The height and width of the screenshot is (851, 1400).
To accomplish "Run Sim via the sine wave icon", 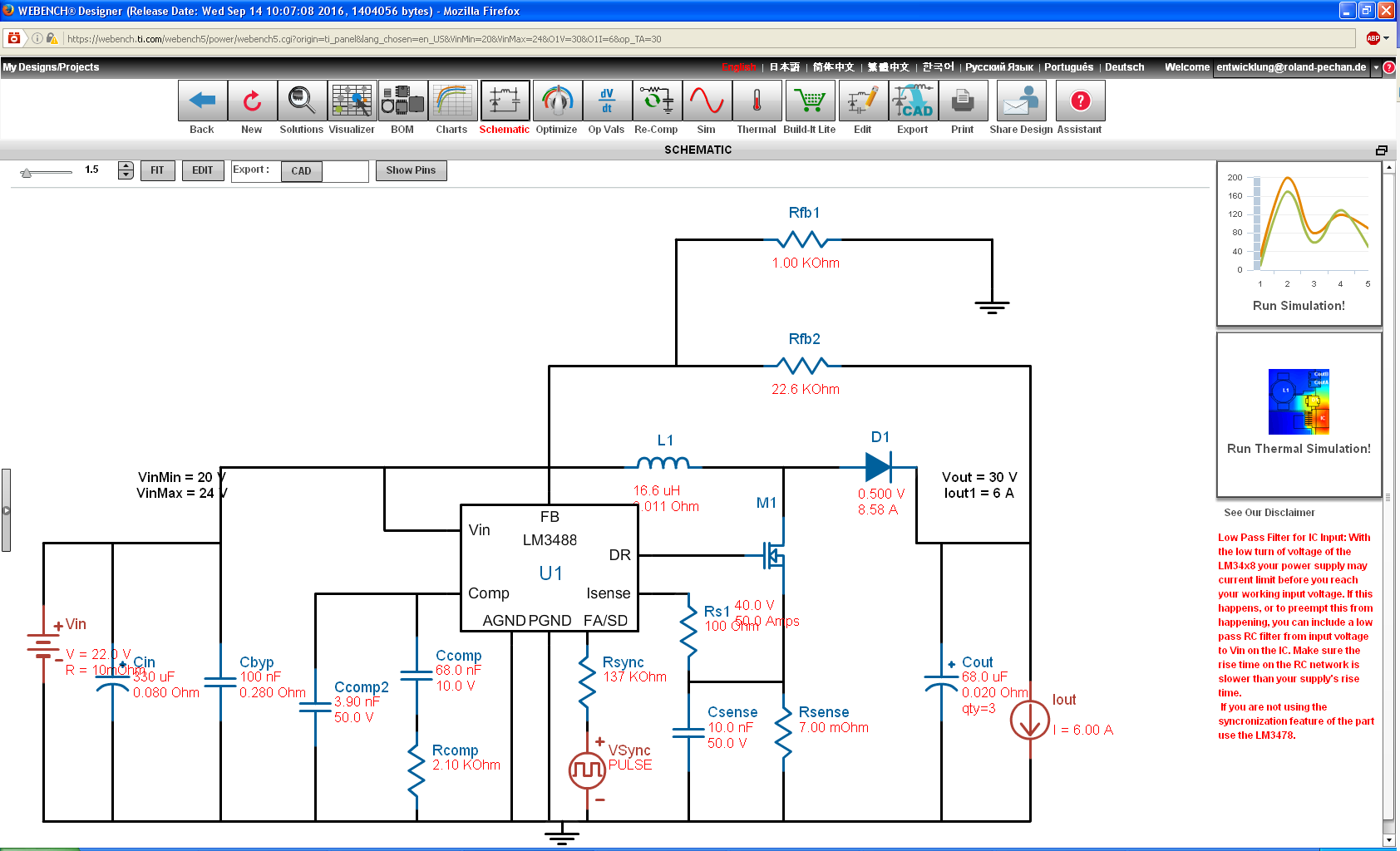I will coord(707,101).
